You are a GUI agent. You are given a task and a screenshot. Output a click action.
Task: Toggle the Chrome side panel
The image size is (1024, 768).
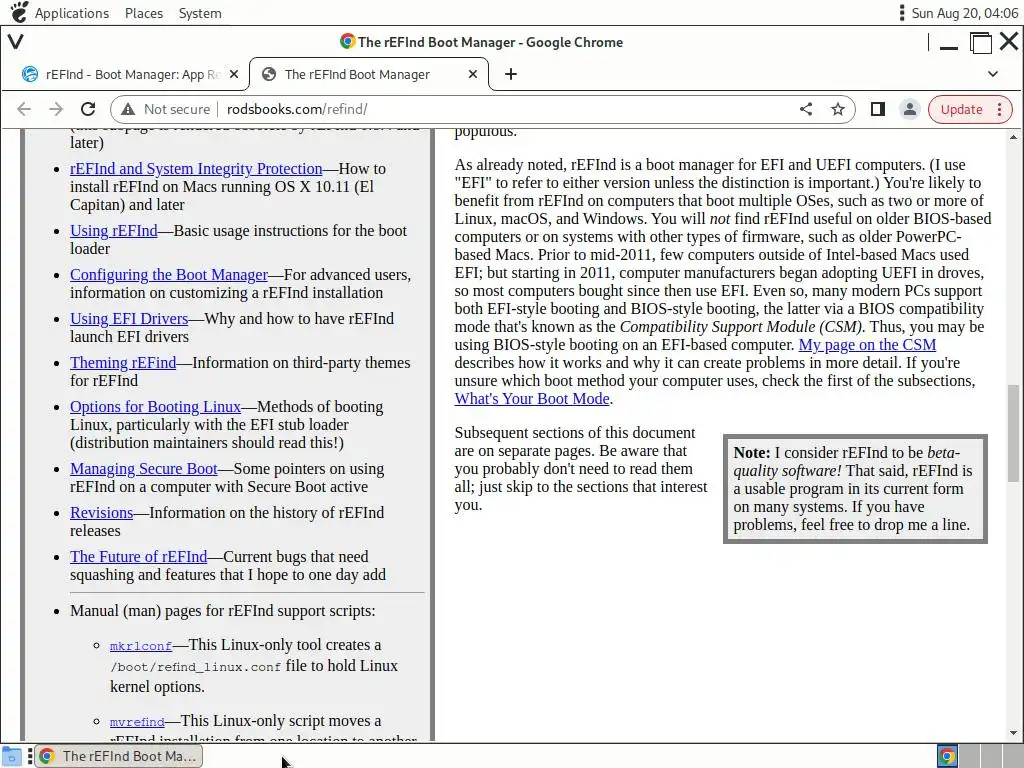(x=878, y=109)
